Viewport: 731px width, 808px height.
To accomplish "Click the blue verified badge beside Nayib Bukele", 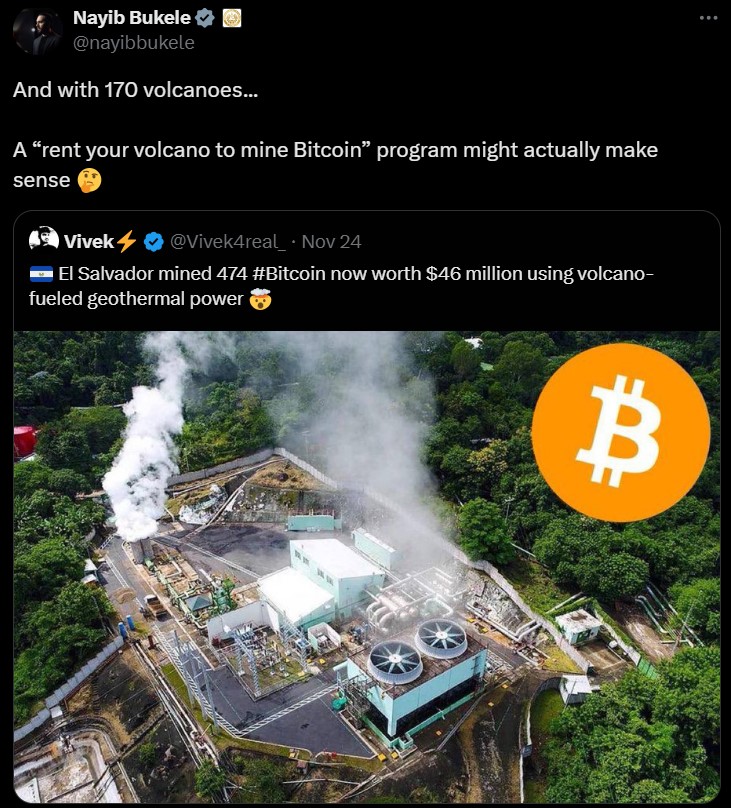I will coord(206,19).
